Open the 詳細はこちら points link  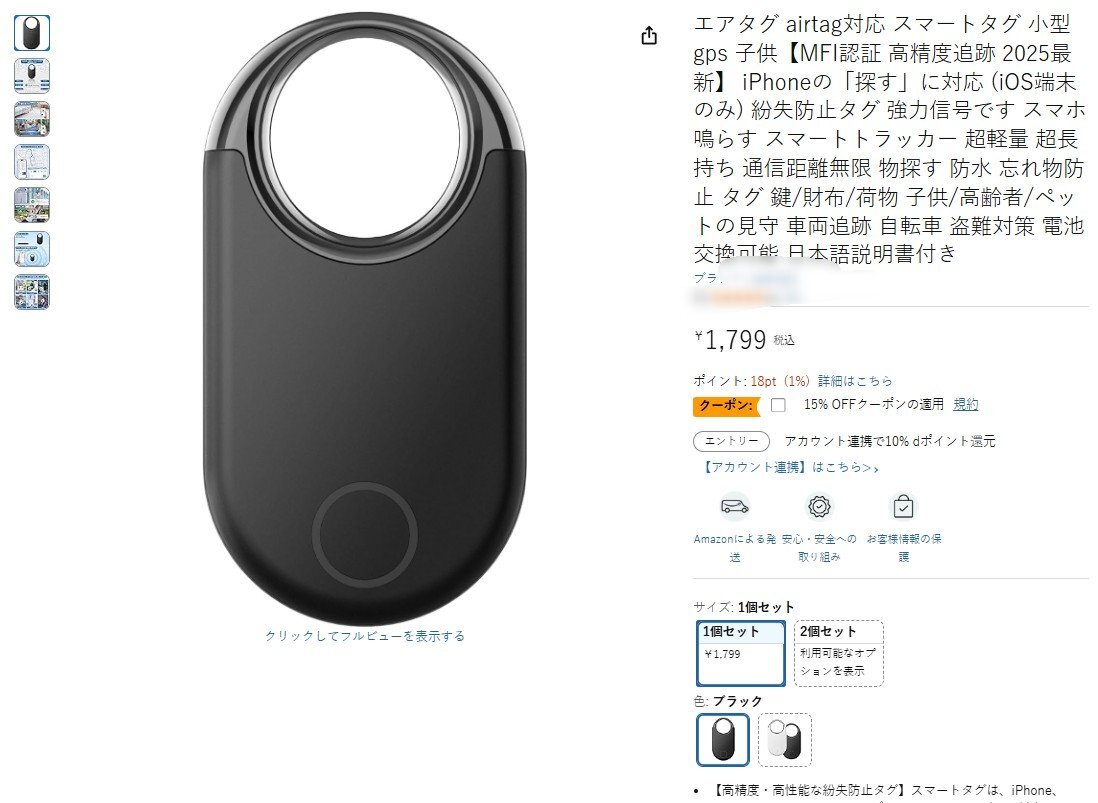(855, 381)
